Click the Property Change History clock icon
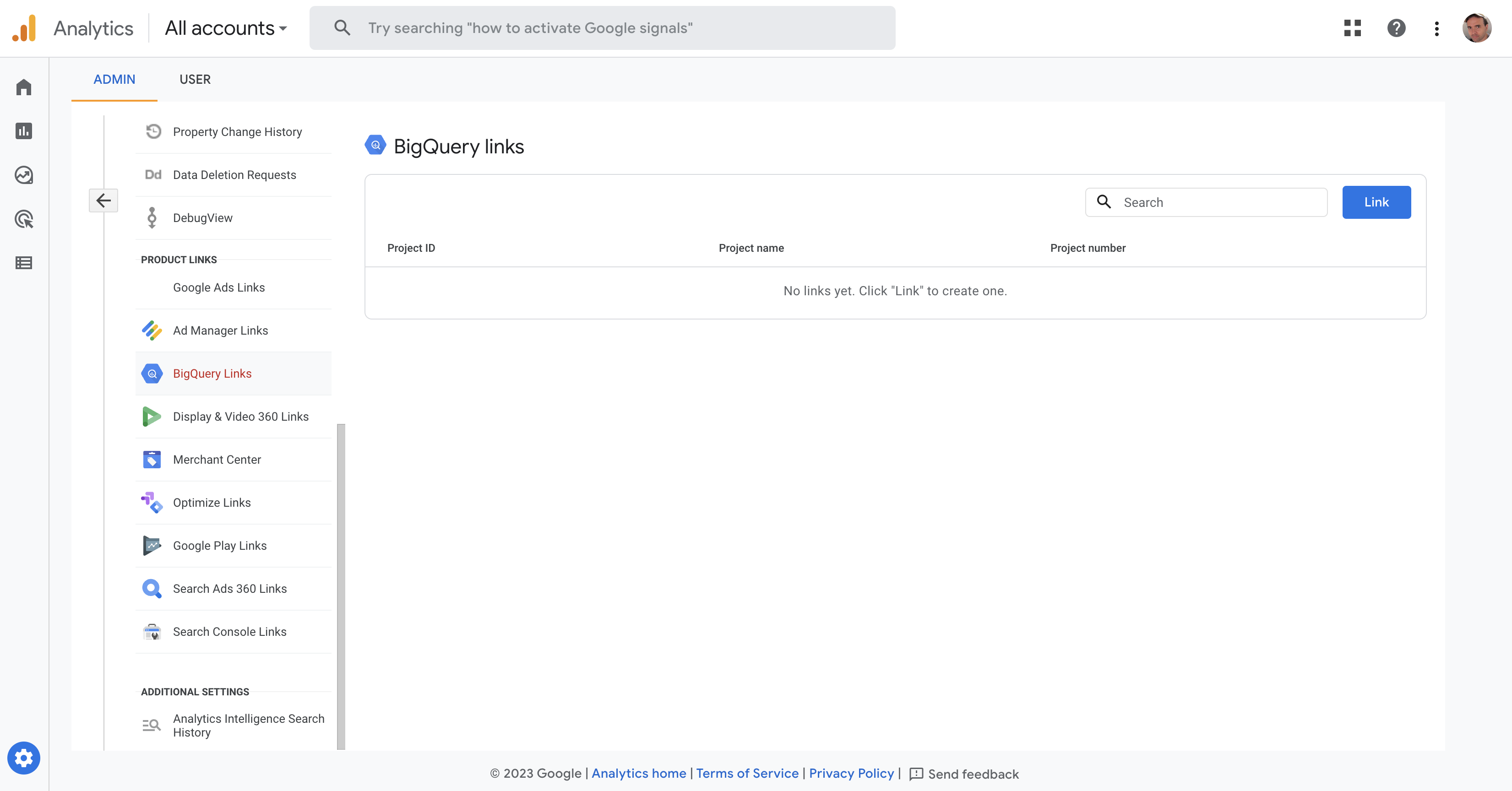Screen dimensions: 1512x791 pyautogui.click(x=153, y=131)
